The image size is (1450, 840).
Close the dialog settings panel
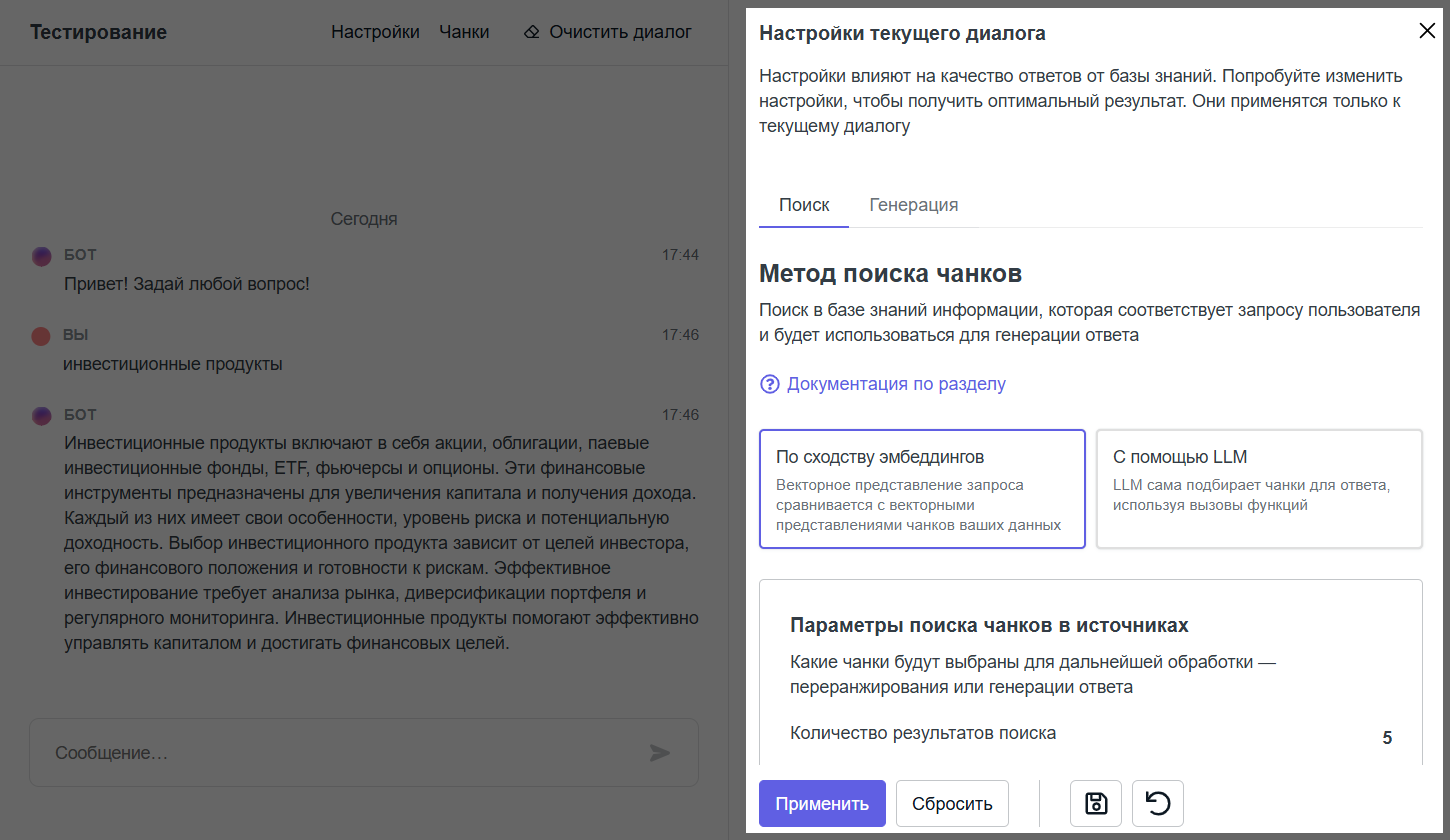1427,31
